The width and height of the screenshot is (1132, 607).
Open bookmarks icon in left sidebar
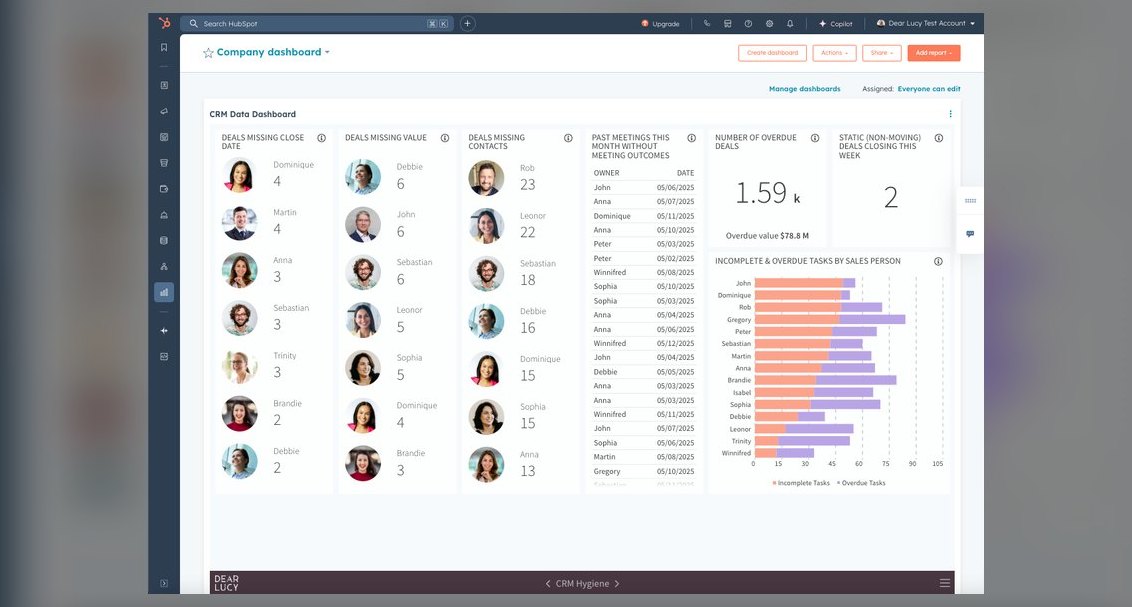[x=164, y=48]
